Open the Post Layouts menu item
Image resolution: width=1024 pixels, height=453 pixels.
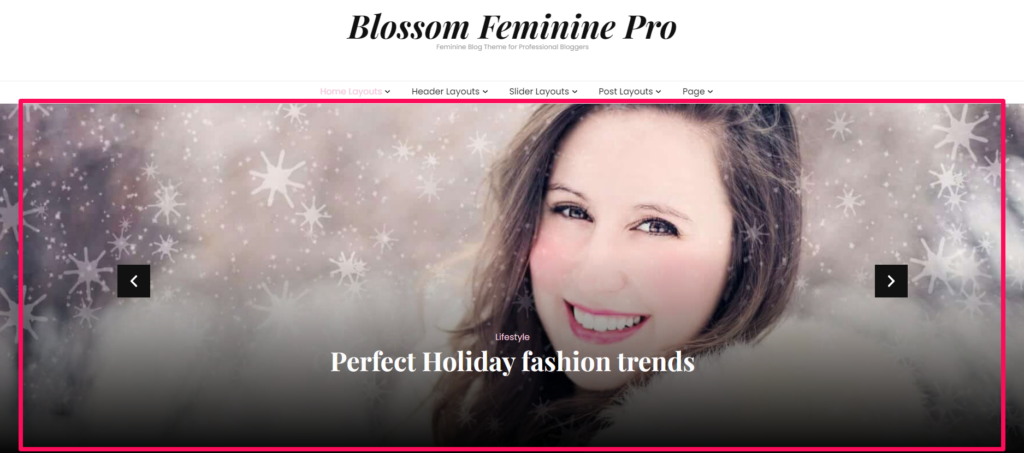point(626,91)
